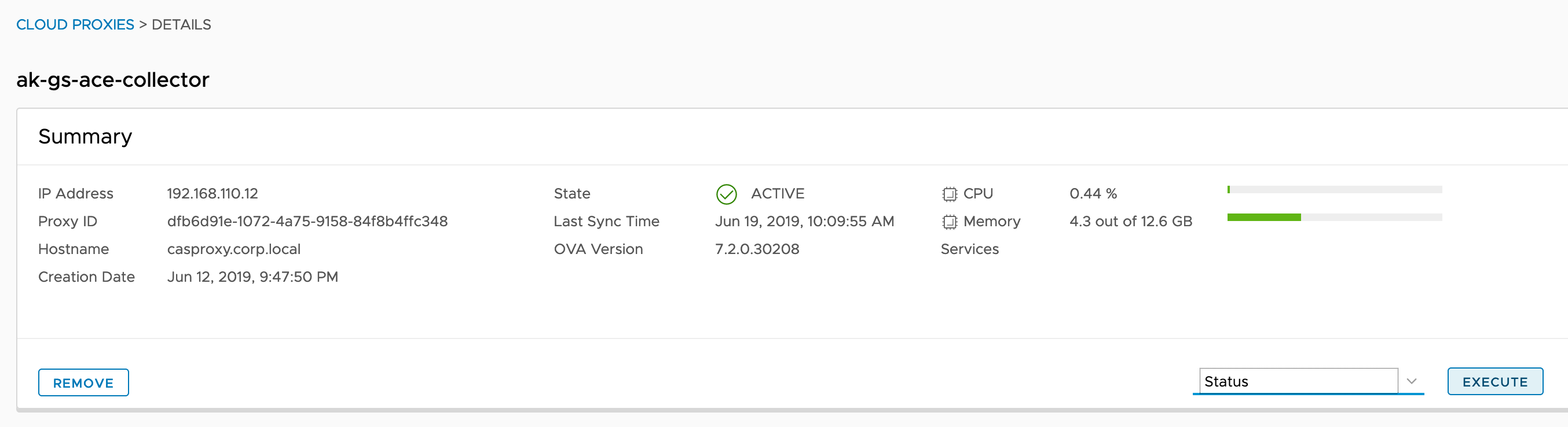The height and width of the screenshot is (427, 1568).
Task: Select the Proxy ID value text
Action: (307, 222)
